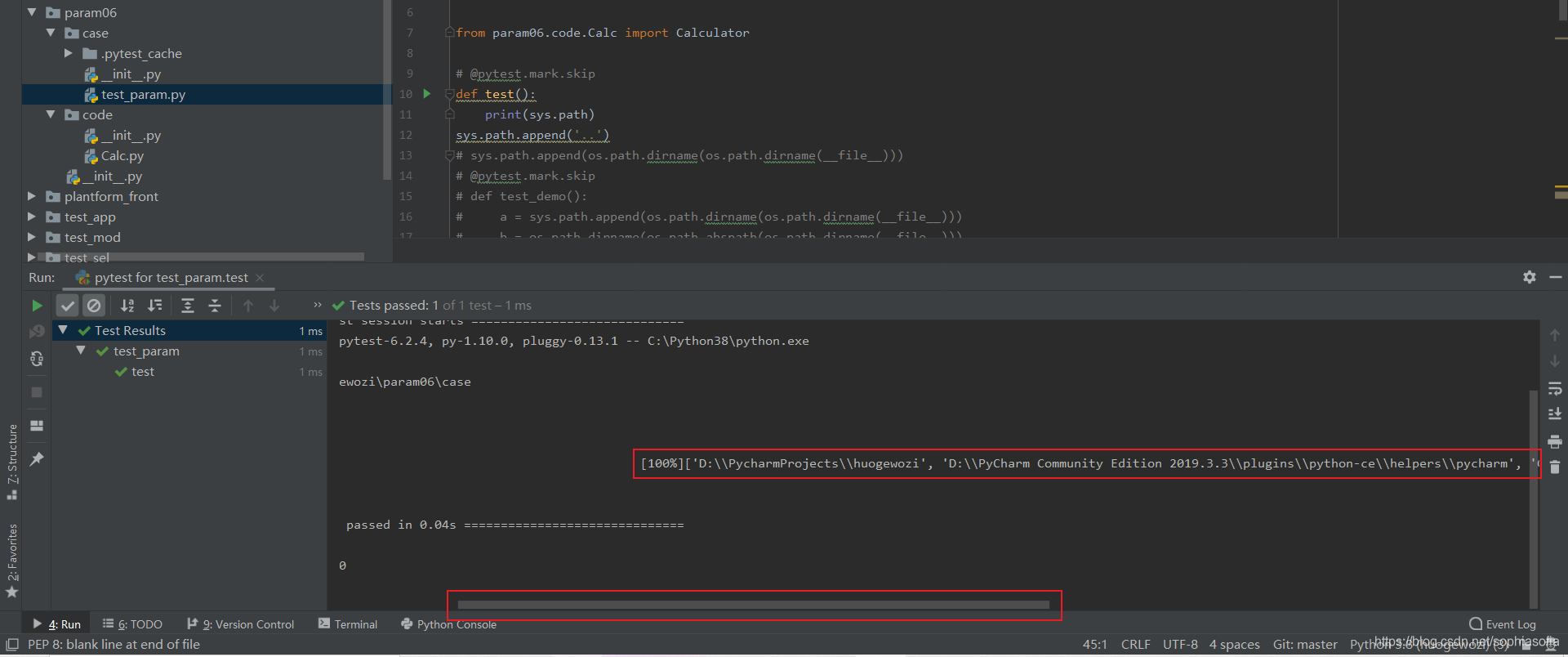Open the 4: Run tool window tab

[x=57, y=624]
